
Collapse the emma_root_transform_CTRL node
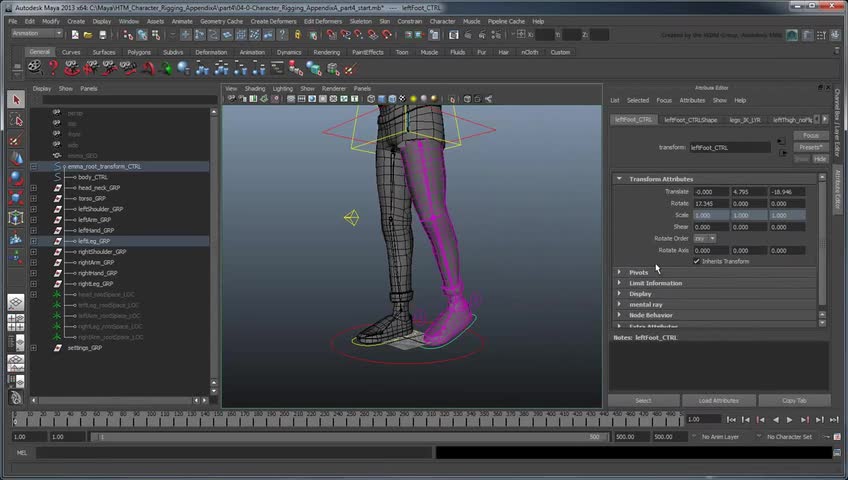tap(33, 167)
